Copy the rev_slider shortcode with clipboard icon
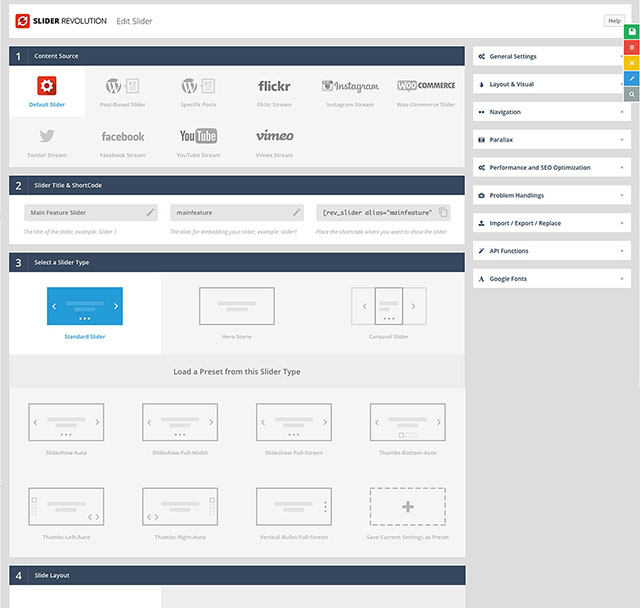The width and height of the screenshot is (640, 608). 443,212
